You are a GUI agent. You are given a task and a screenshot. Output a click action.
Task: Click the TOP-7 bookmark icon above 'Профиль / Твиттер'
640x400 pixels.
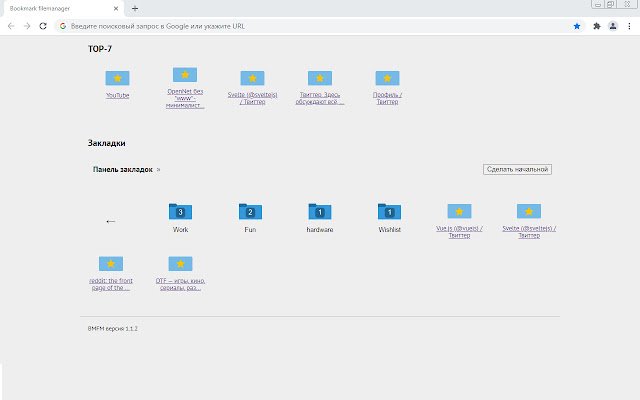click(387, 78)
